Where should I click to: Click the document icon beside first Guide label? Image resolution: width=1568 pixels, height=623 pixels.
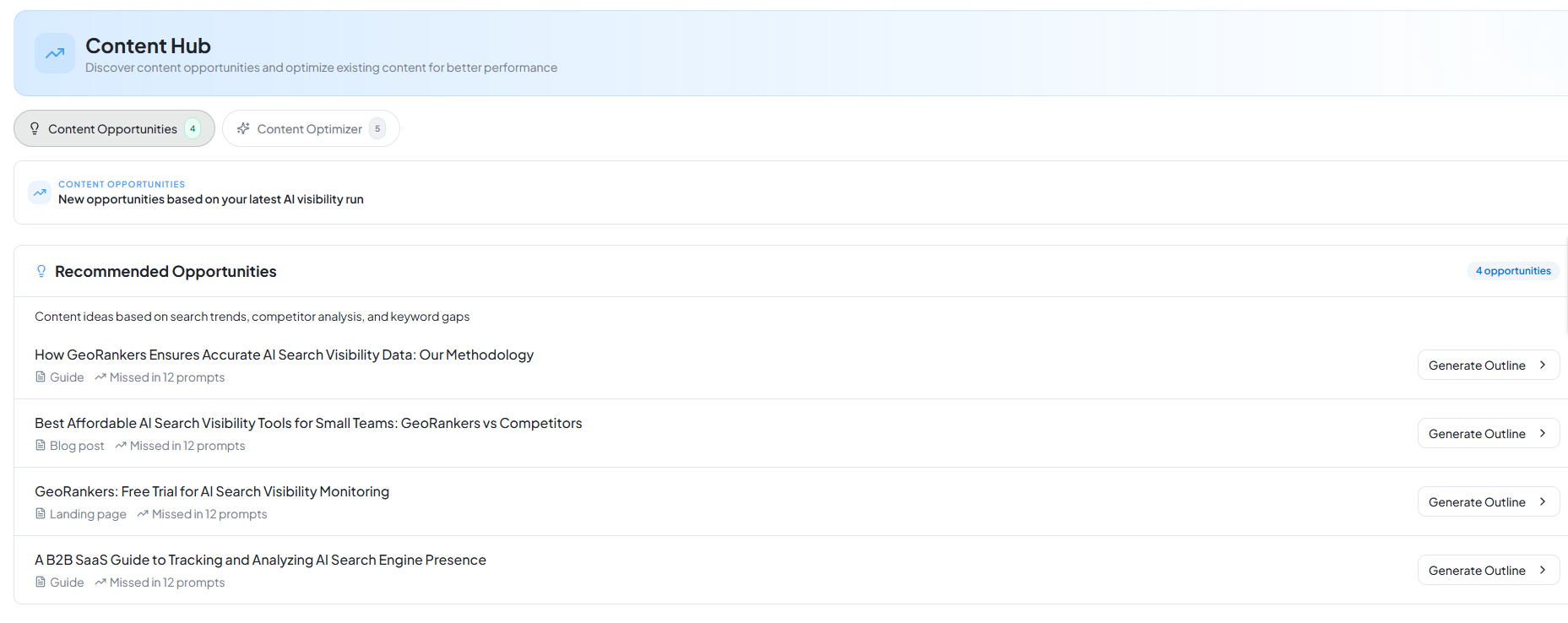coord(41,377)
